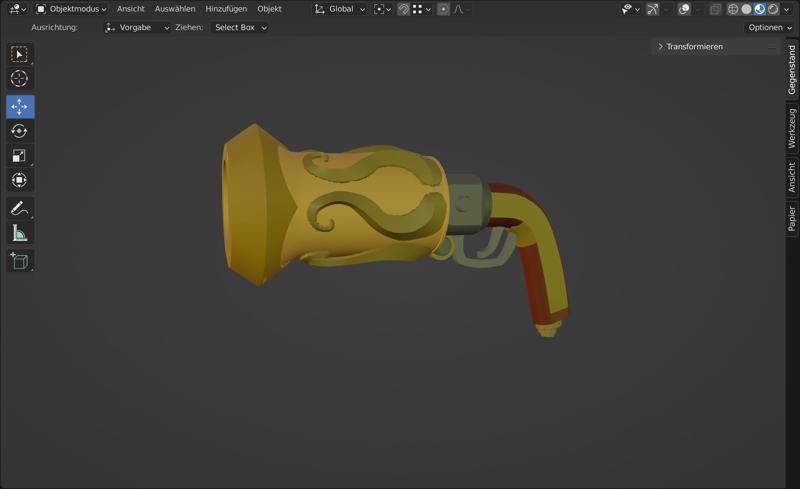Select the Rotate tool

(19, 131)
